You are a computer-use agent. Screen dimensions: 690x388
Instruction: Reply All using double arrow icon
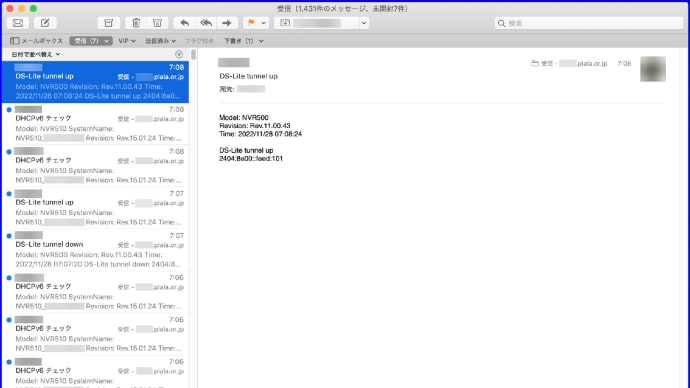206,23
